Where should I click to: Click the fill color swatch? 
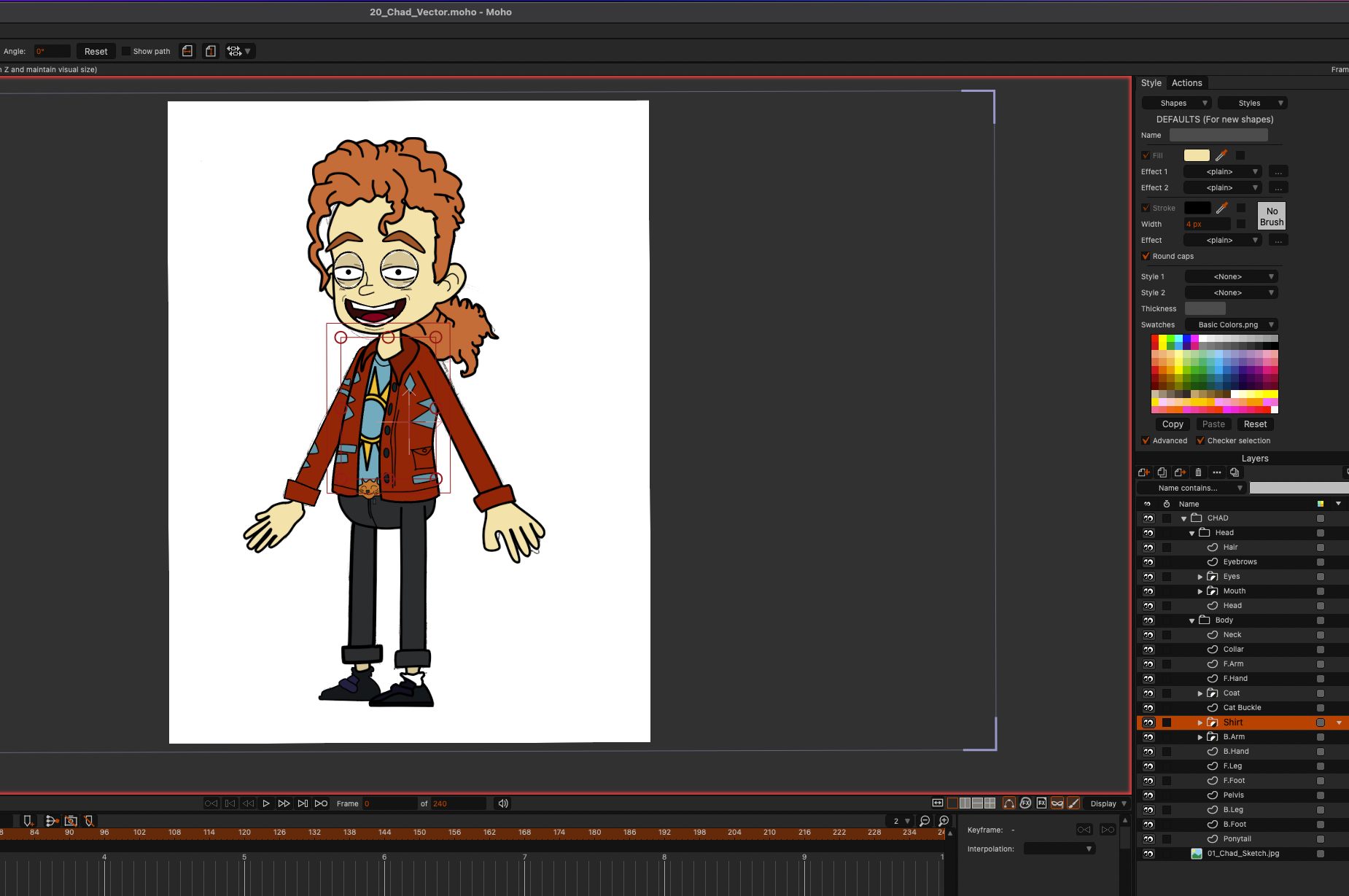click(x=1197, y=155)
